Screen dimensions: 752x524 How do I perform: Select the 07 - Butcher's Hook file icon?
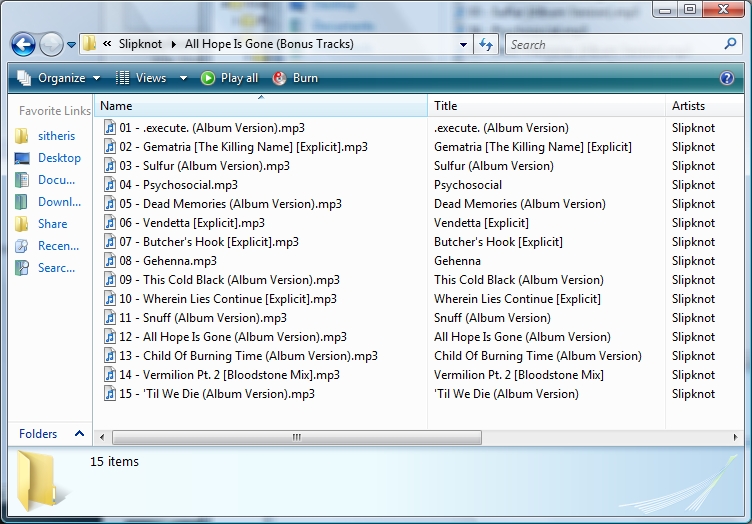tap(110, 242)
